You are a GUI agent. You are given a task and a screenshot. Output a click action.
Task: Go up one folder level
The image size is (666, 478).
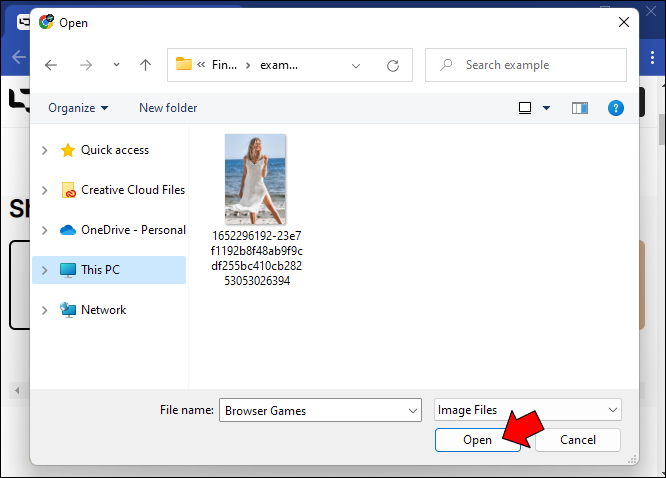click(x=145, y=65)
